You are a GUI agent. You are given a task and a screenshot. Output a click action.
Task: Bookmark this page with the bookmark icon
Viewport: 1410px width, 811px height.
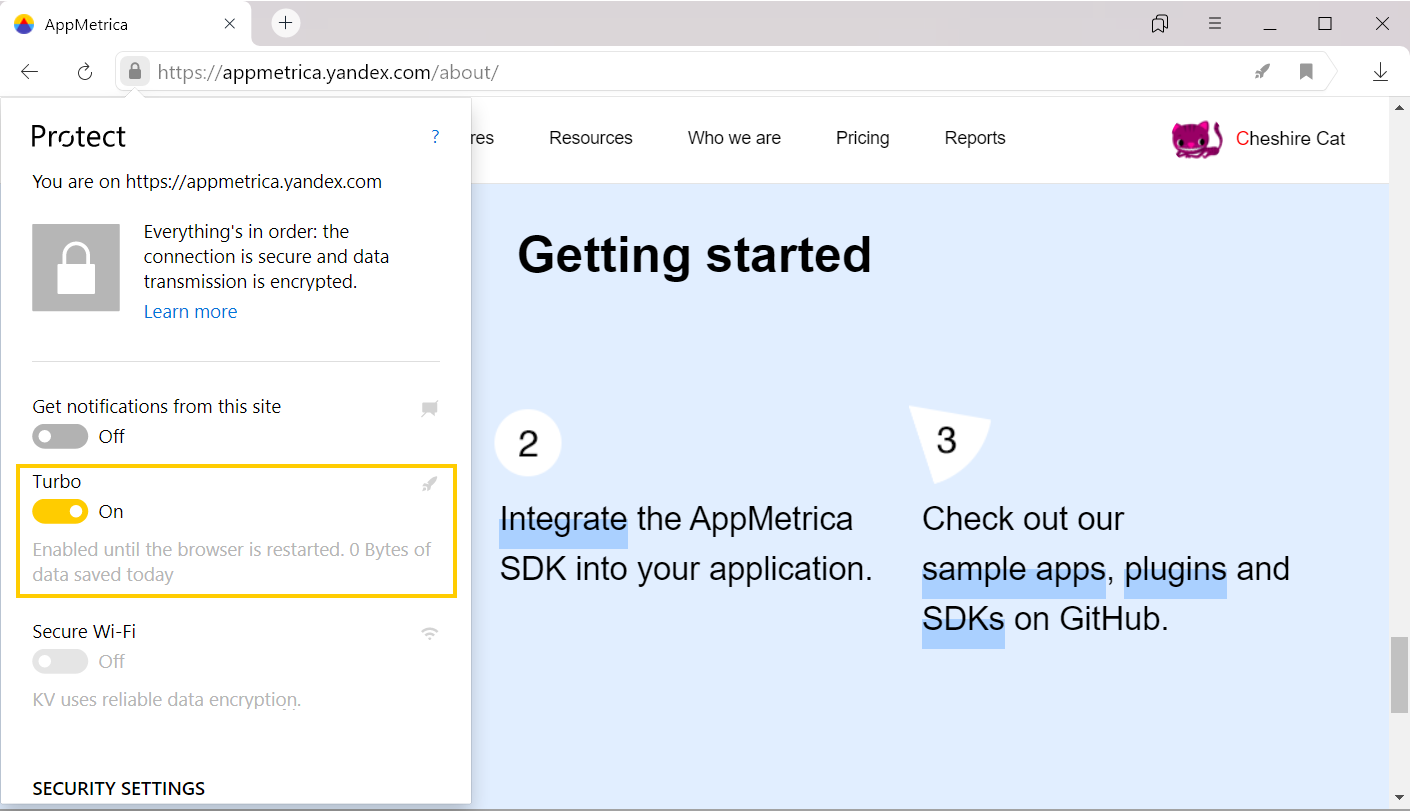point(1306,71)
